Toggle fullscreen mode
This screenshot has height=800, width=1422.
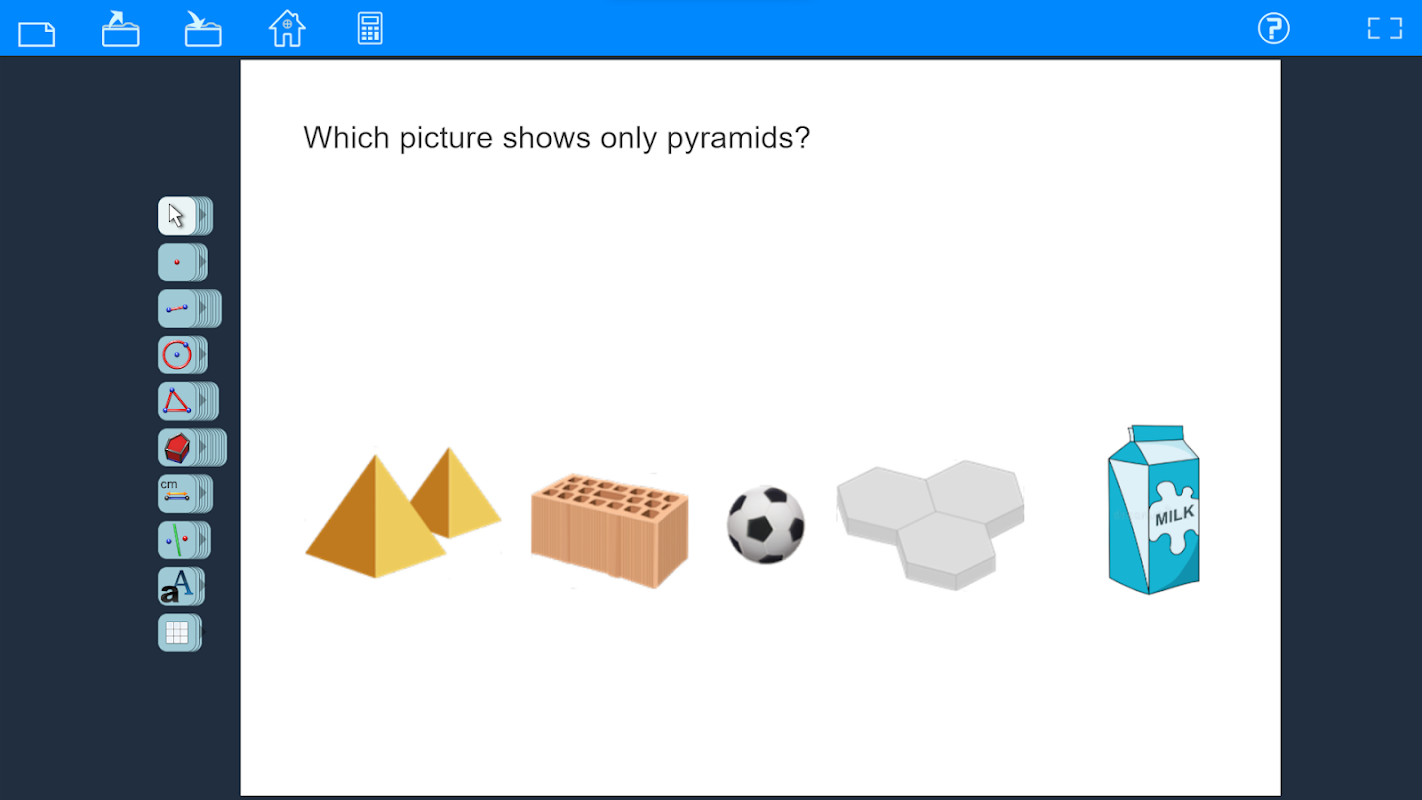(x=1385, y=28)
